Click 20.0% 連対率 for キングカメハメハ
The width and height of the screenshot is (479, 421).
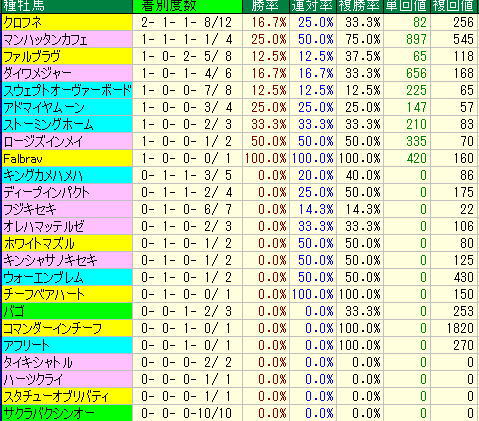coord(316,175)
